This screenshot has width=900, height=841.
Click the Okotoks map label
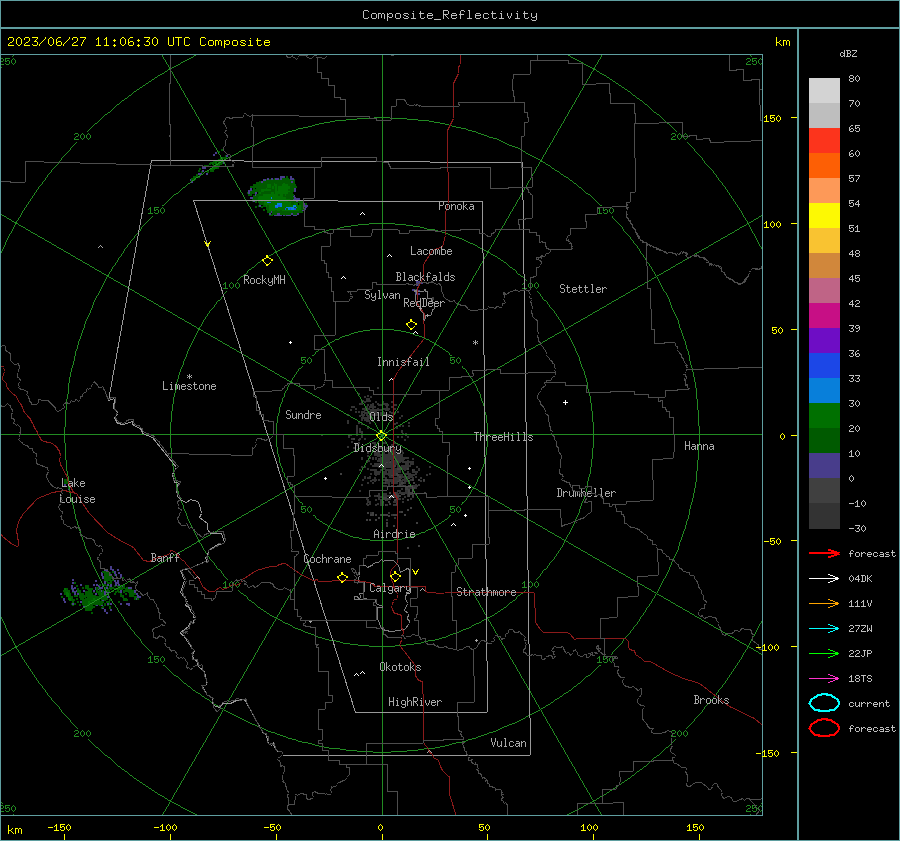pos(400,667)
